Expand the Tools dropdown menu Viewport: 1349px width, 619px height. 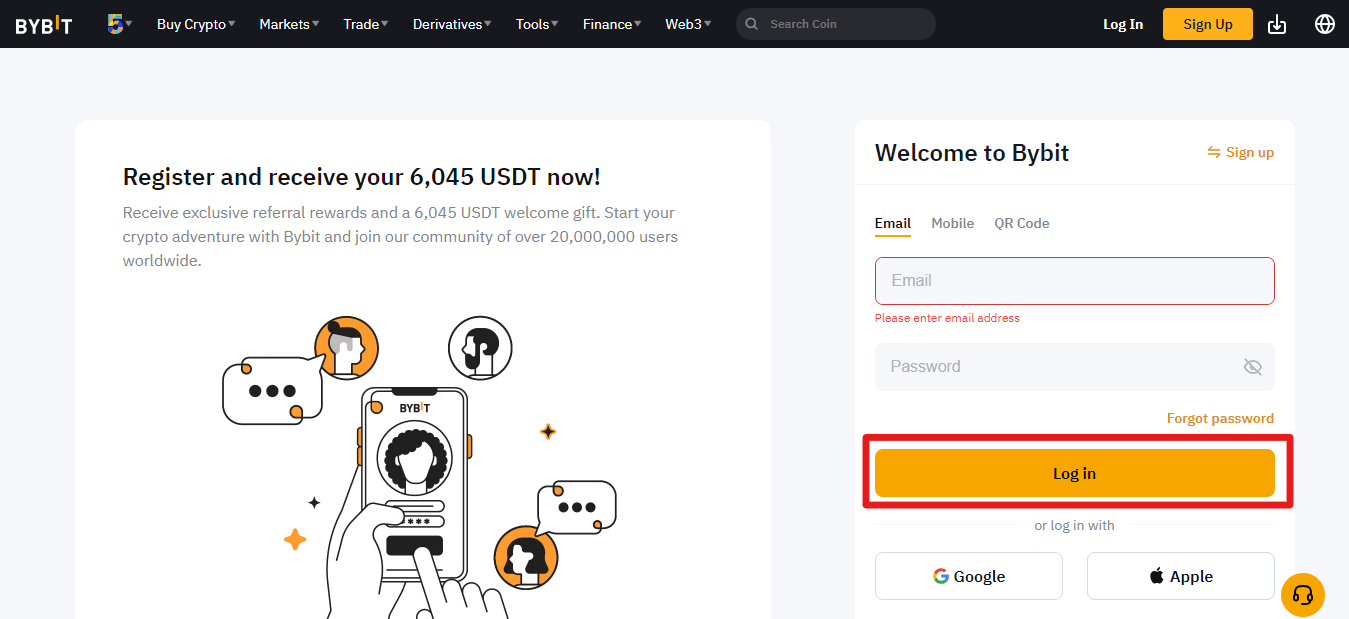pos(537,24)
